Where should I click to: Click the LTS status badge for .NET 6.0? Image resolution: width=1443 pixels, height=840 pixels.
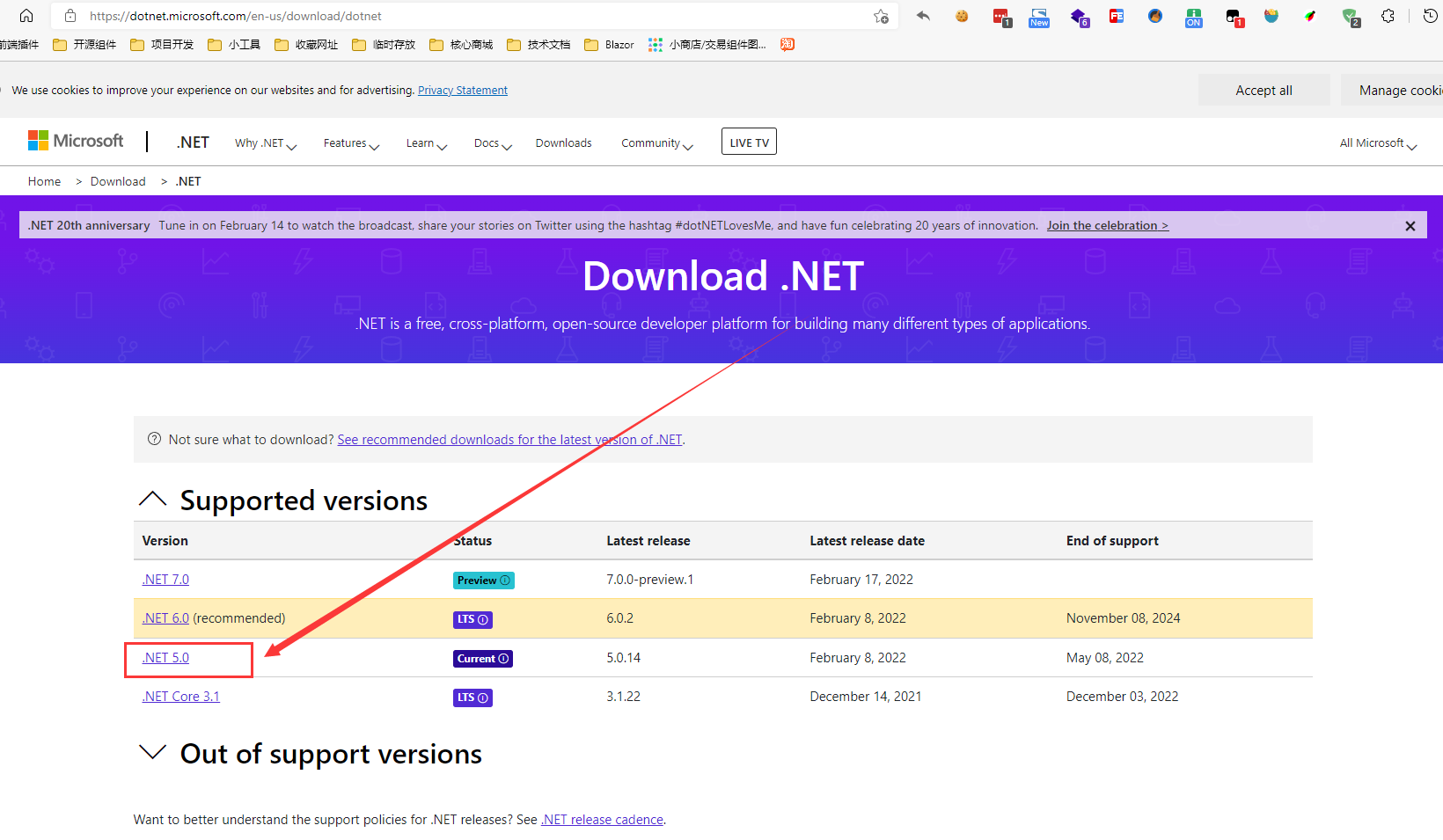tap(472, 619)
